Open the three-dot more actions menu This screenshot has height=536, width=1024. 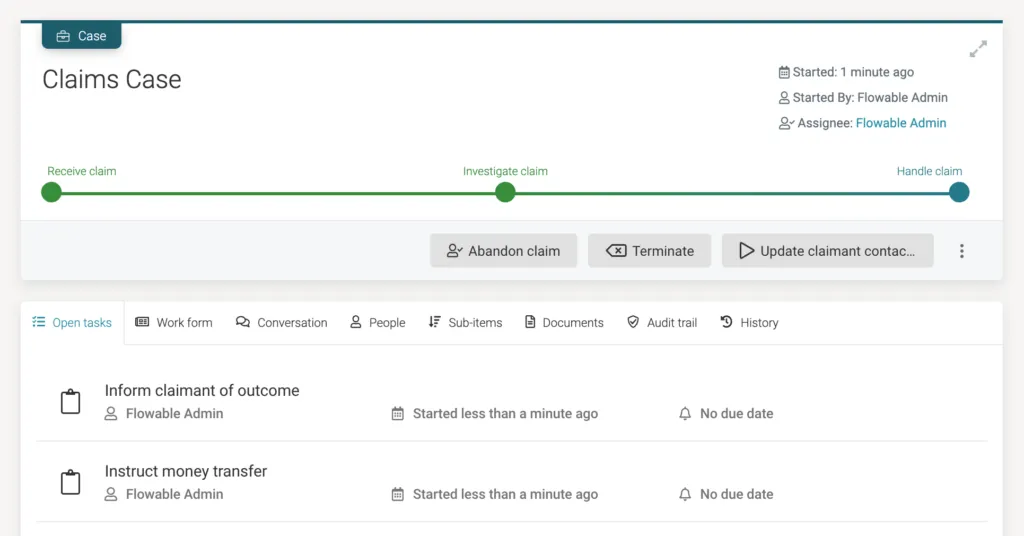(961, 251)
